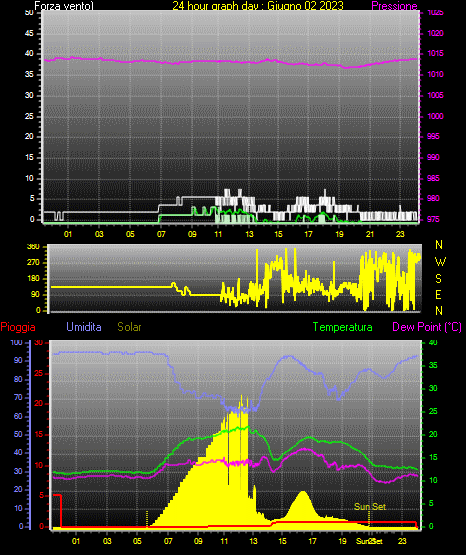Click wind direction axis value 180
This screenshot has width=466, height=555.
click(x=33, y=279)
